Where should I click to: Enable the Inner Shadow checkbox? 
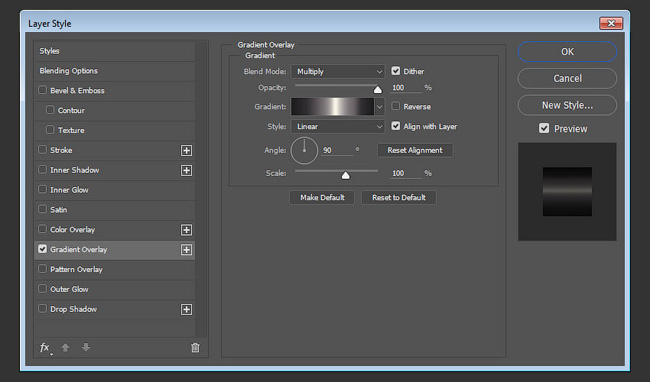point(42,169)
